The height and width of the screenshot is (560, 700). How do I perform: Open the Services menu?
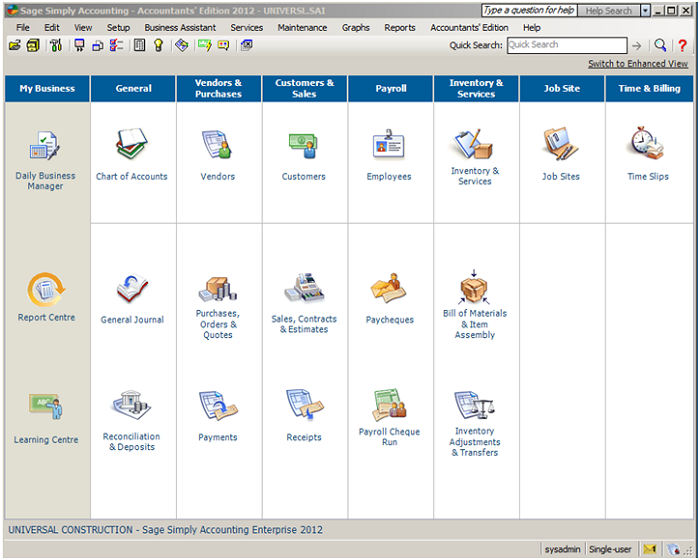246,28
